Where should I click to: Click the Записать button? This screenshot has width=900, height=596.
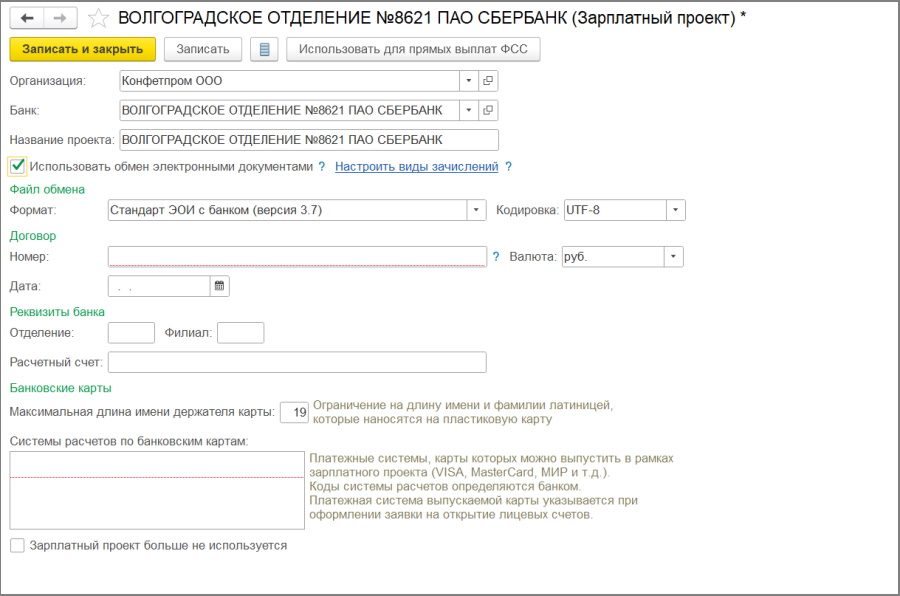[x=203, y=49]
